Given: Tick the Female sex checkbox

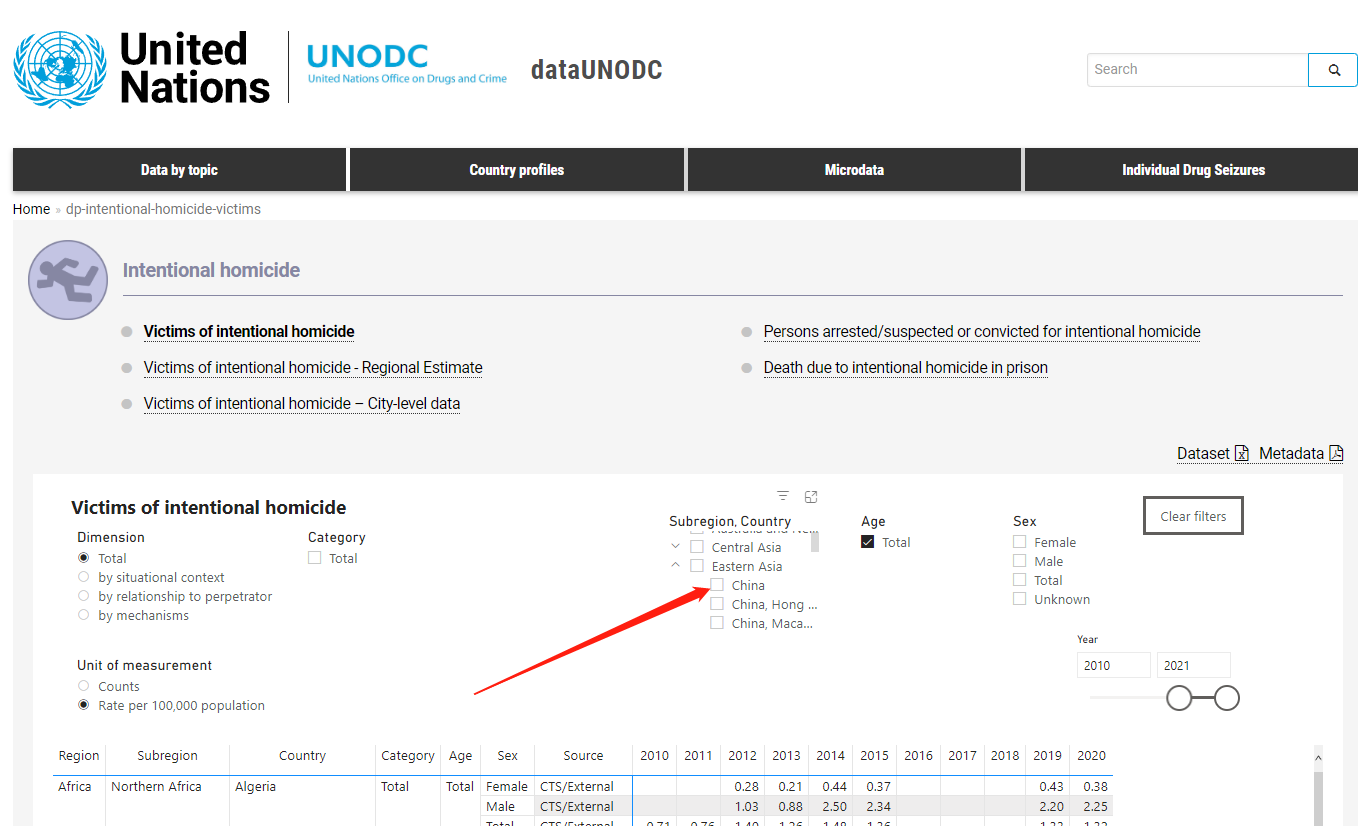Looking at the screenshot, I should pyautogui.click(x=1020, y=542).
